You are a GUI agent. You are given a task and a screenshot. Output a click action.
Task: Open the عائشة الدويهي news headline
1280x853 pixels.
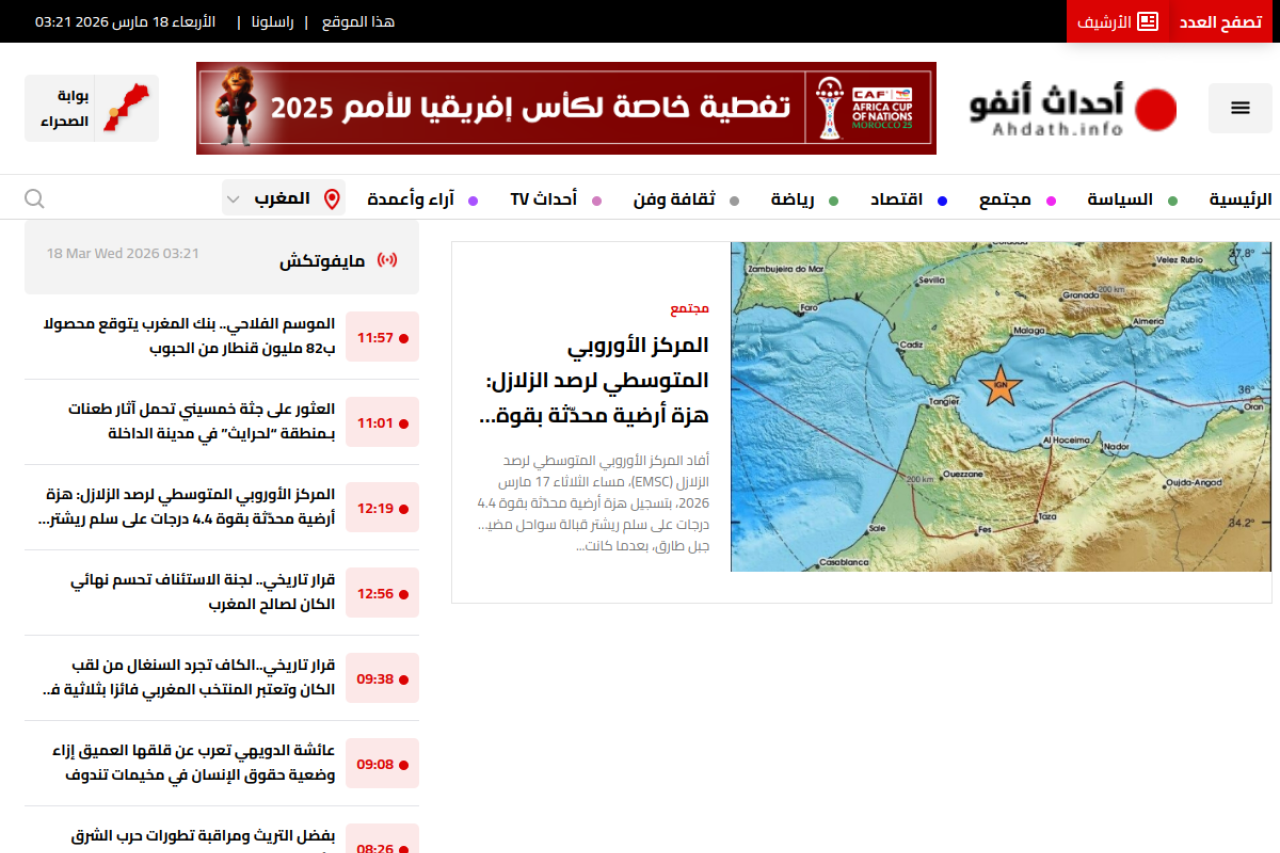tap(194, 763)
